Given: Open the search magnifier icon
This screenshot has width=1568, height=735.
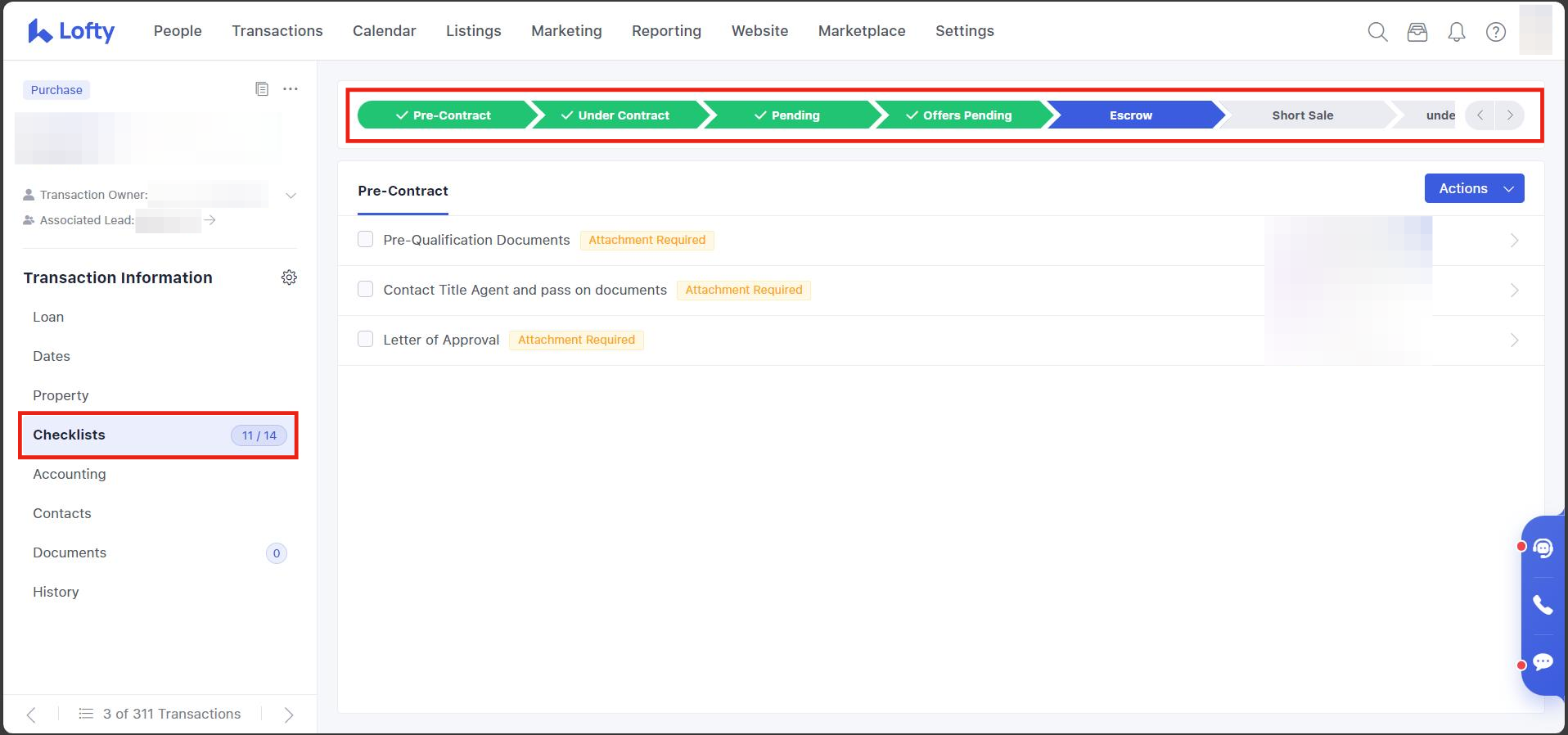Looking at the screenshot, I should pos(1377,32).
